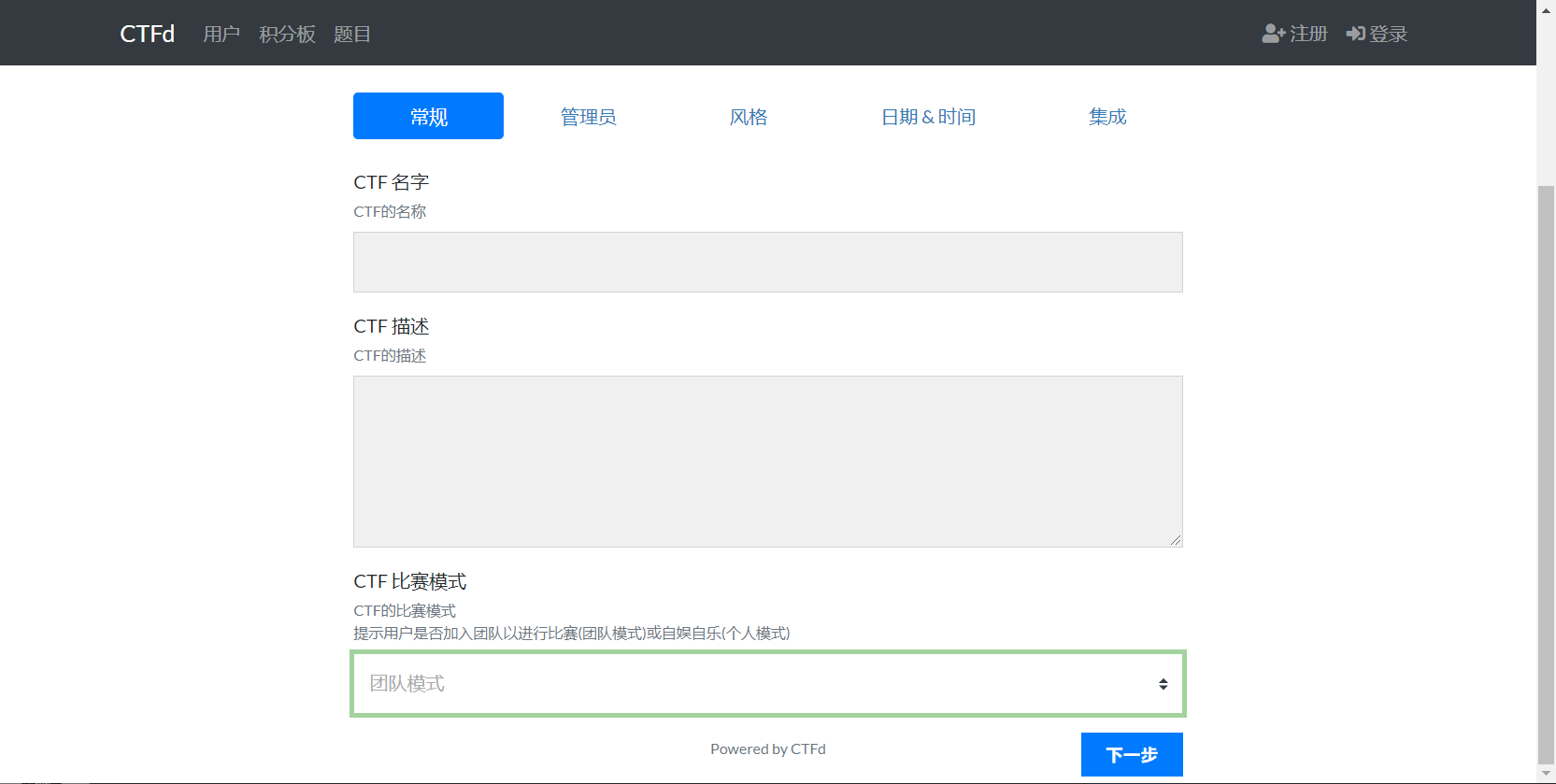Open 题目 in the navigation bar

(x=352, y=35)
